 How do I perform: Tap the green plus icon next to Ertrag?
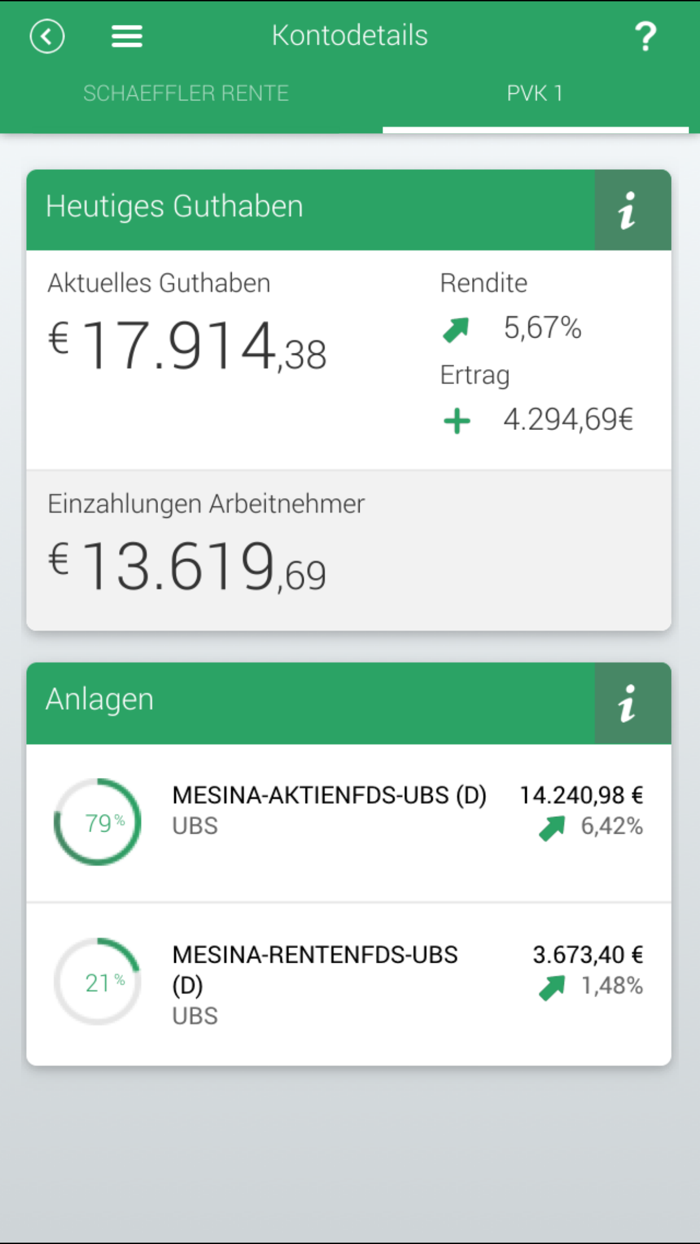tap(456, 420)
